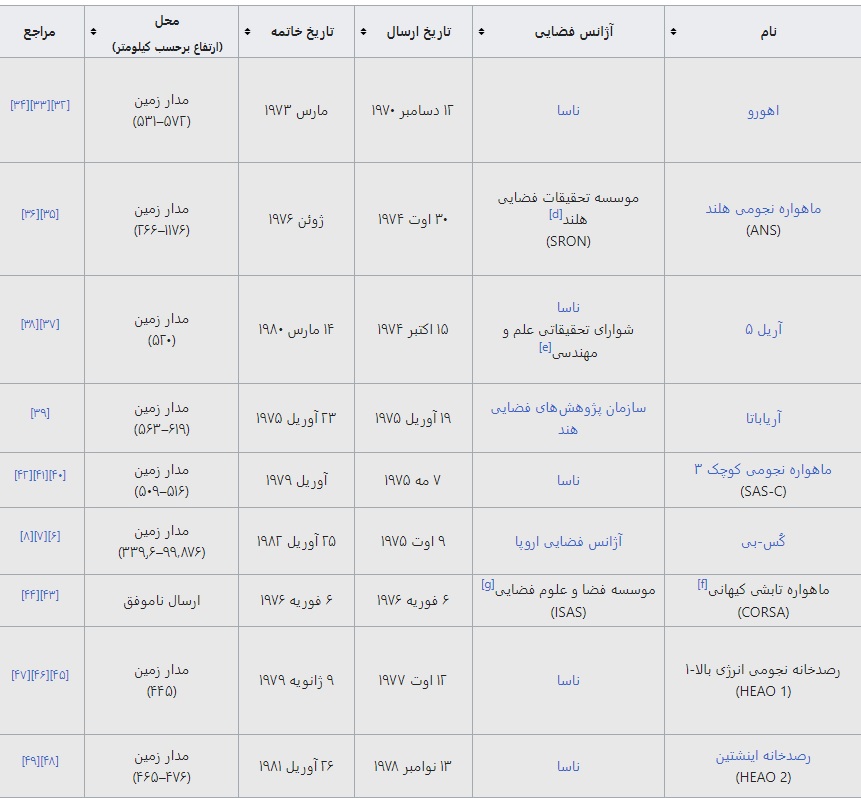Open reference [۴۲] in the SAS-C row
This screenshot has width=861, height=798.
pos(23,475)
